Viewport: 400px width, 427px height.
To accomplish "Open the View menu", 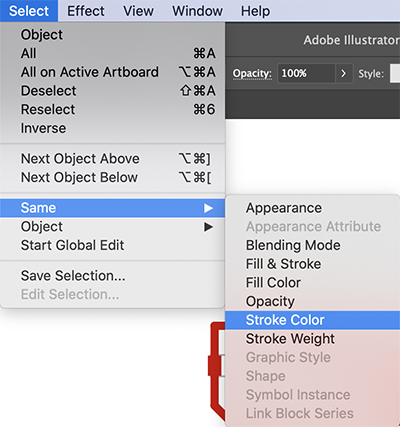I will pos(138,11).
